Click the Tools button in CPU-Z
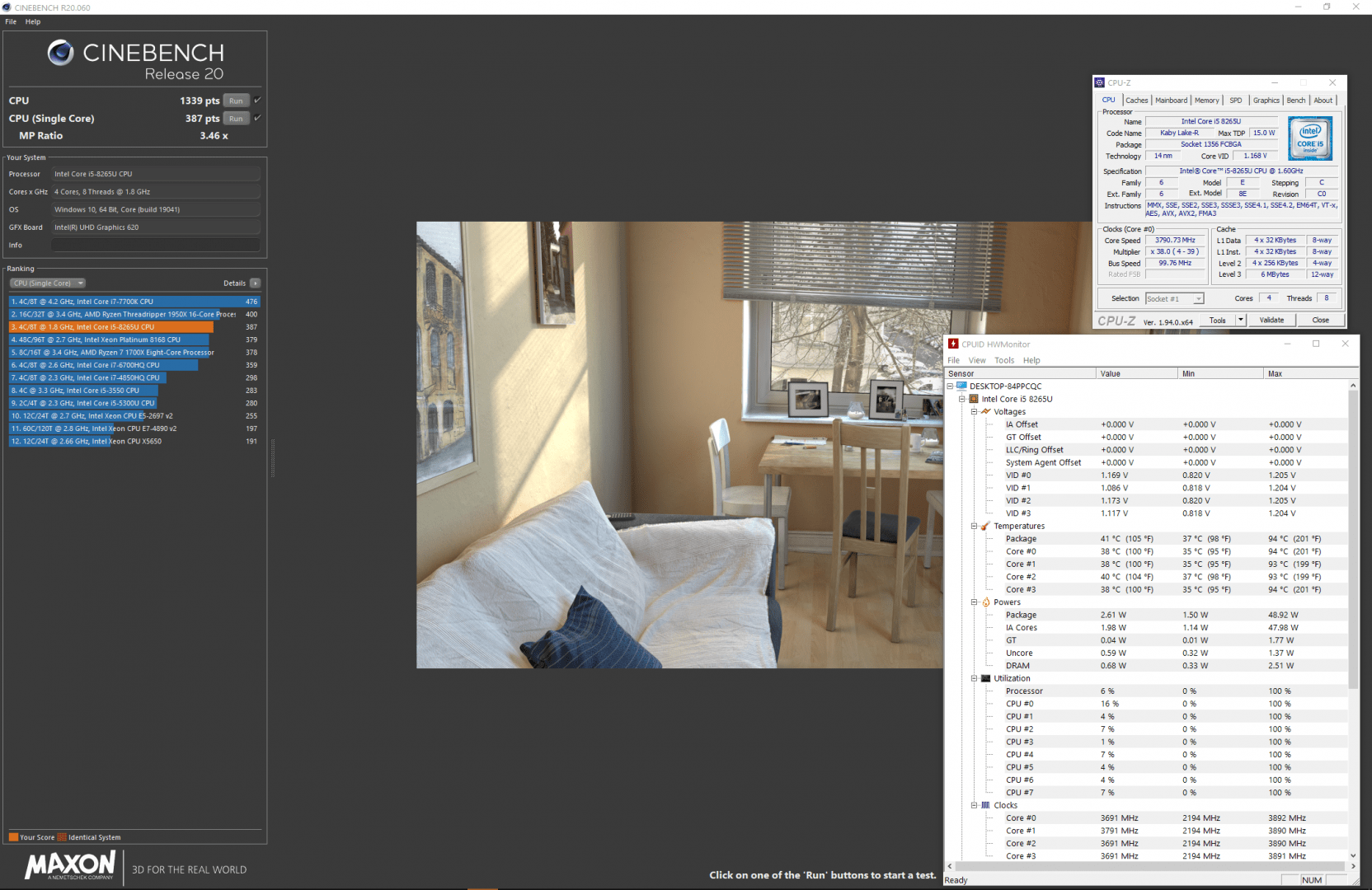This screenshot has height=890, width=1372. coord(1217,320)
